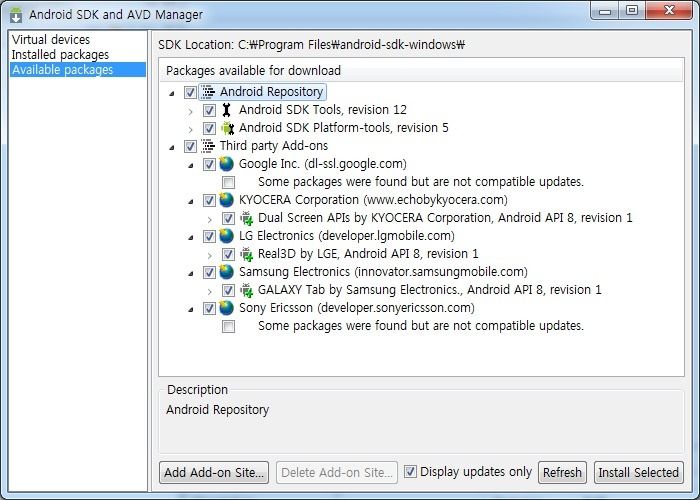
Task: Click the Android SDK Manager title bar icon
Action: click(x=16, y=15)
